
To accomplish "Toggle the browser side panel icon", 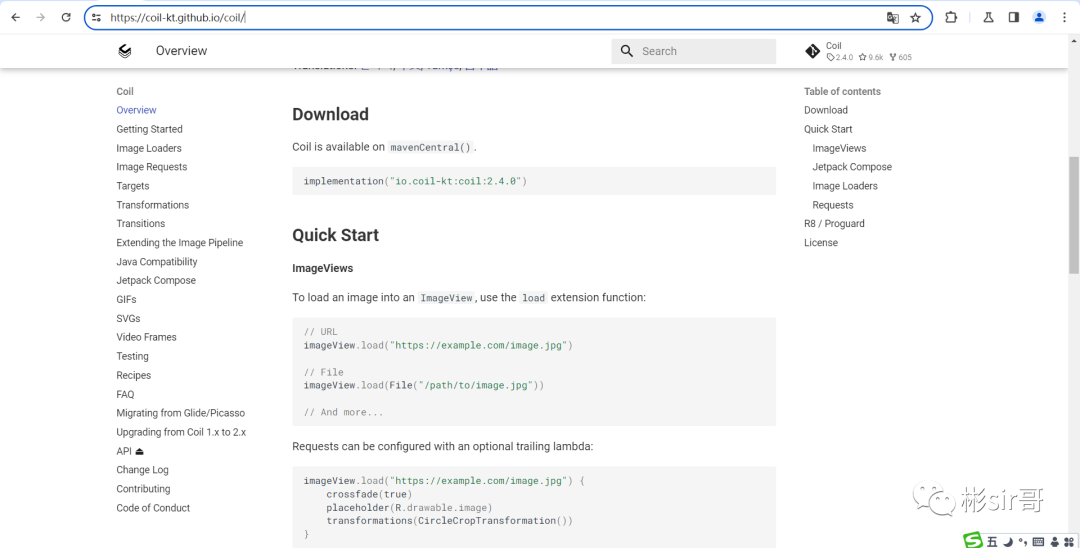I will click(1014, 18).
